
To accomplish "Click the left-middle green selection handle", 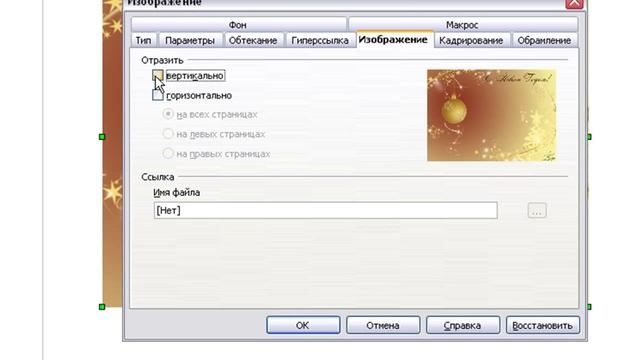I will point(102,137).
